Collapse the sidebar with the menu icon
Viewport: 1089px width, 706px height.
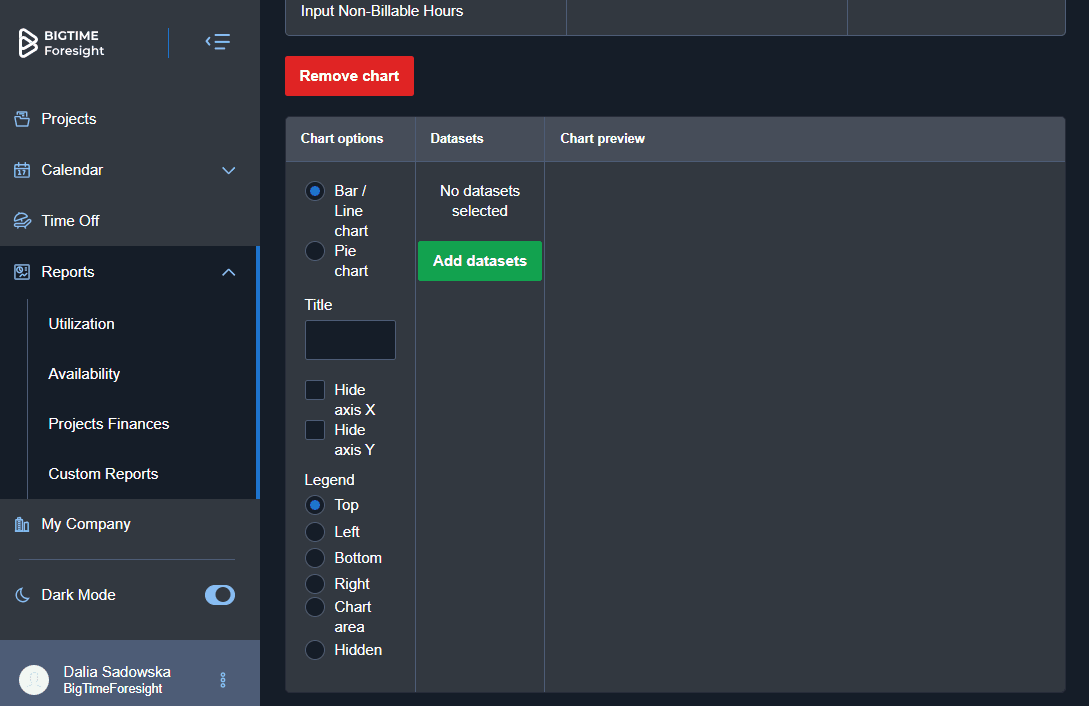point(218,42)
